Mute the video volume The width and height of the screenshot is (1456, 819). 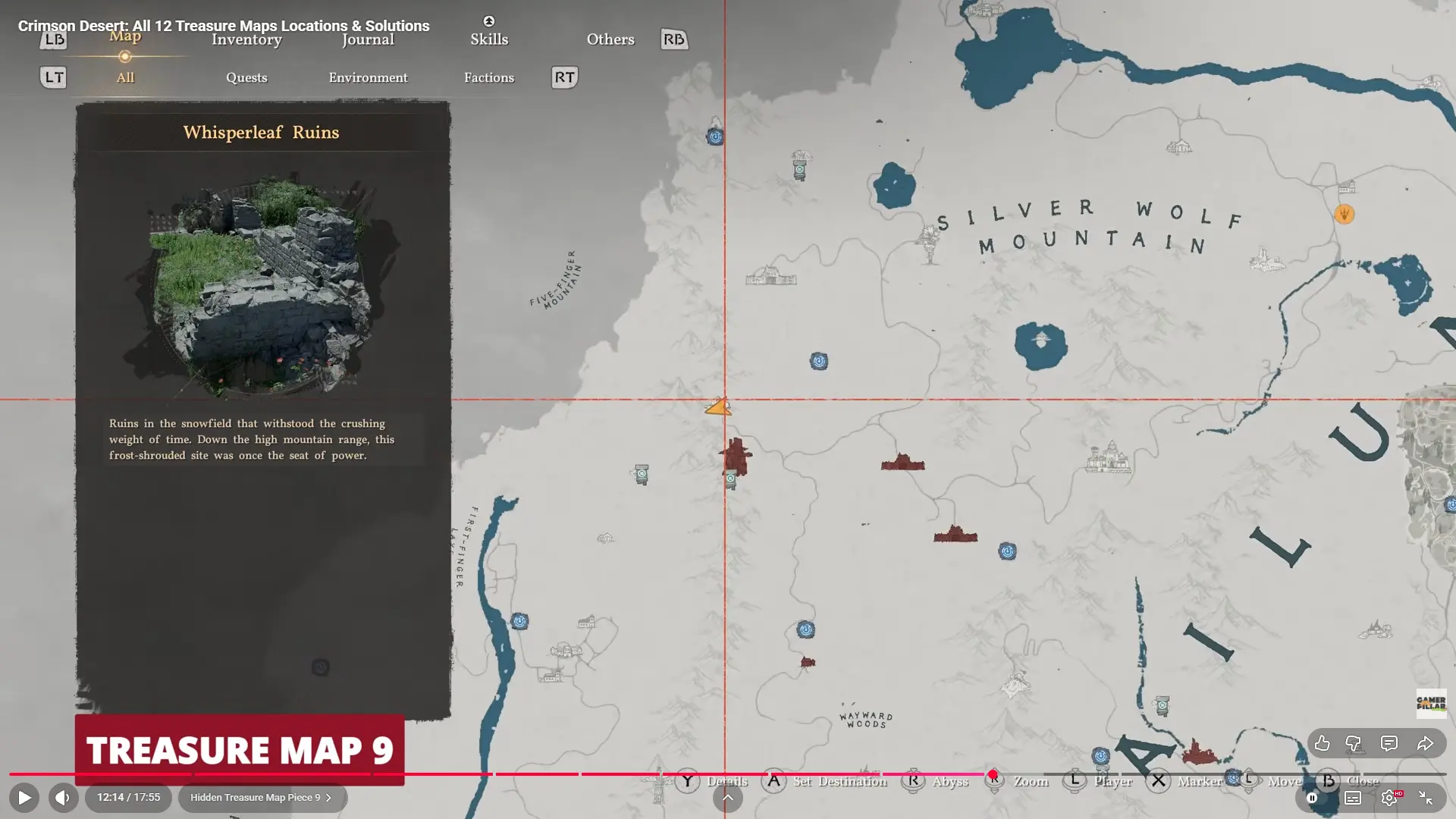pos(63,798)
